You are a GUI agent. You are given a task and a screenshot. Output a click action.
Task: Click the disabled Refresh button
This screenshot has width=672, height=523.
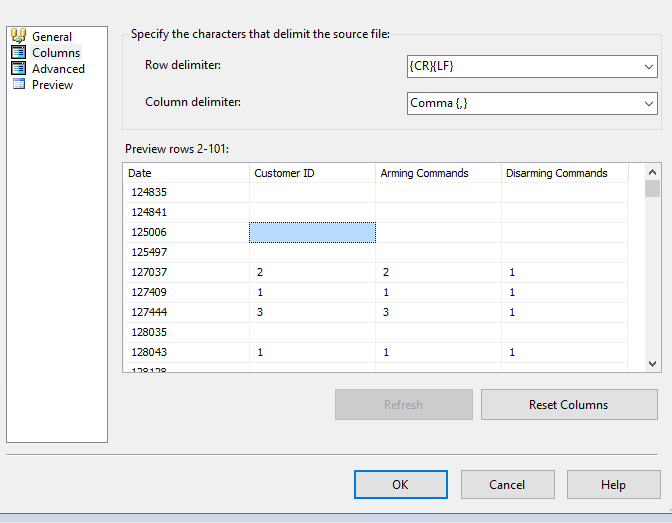click(x=404, y=405)
